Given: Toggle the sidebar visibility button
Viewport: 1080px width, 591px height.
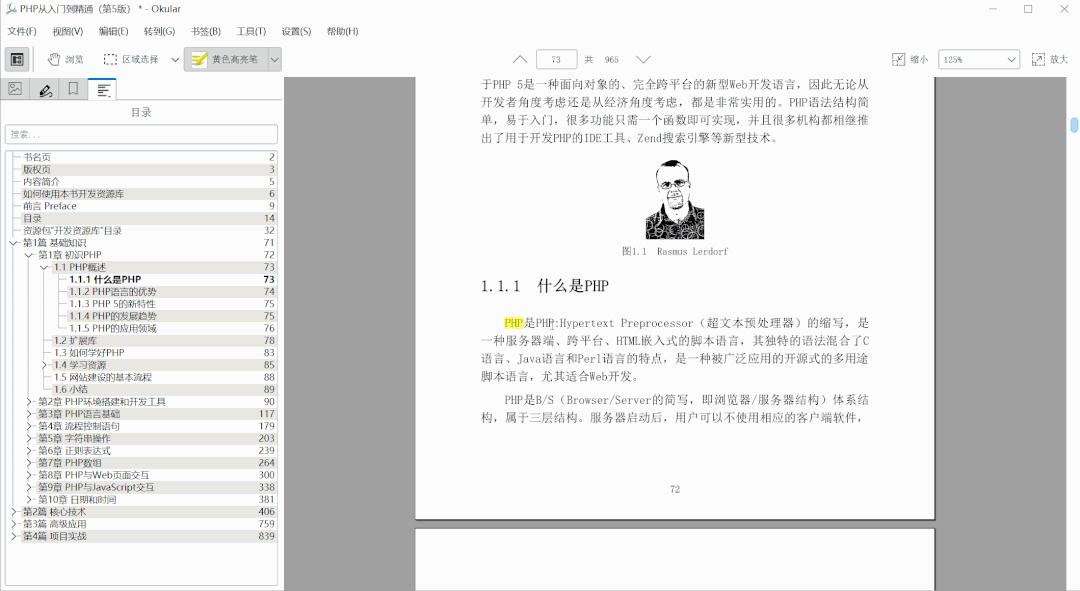Looking at the screenshot, I should (x=15, y=59).
